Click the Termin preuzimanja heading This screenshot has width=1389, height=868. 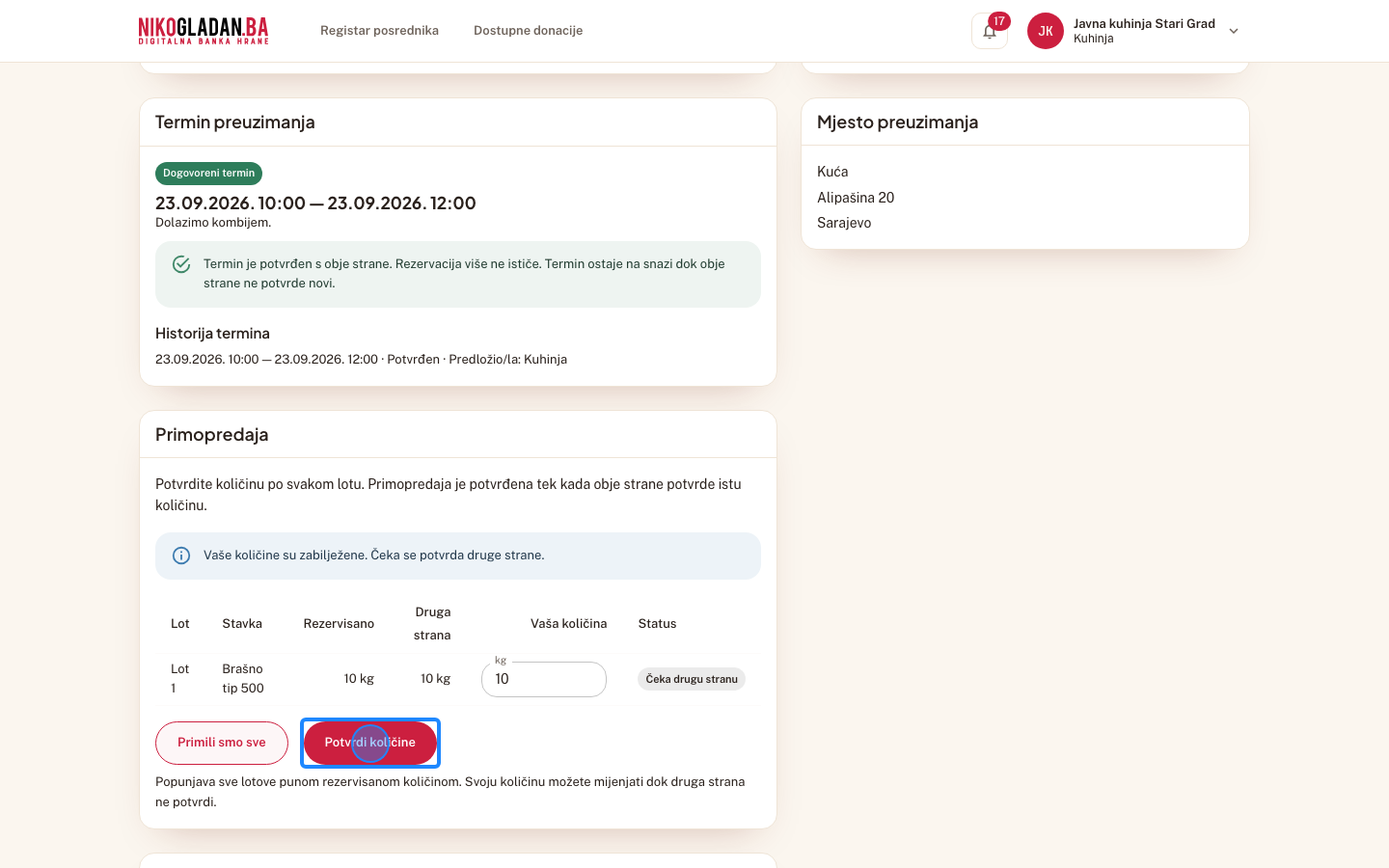coord(235,122)
